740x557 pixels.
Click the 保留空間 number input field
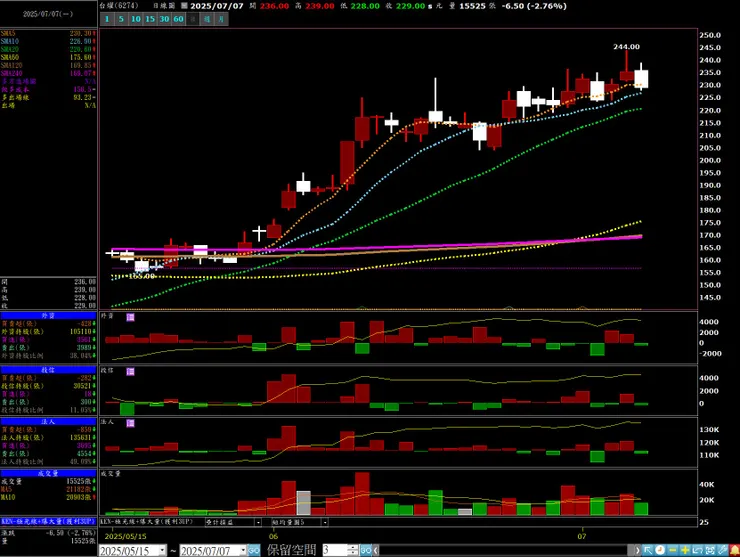pos(335,550)
